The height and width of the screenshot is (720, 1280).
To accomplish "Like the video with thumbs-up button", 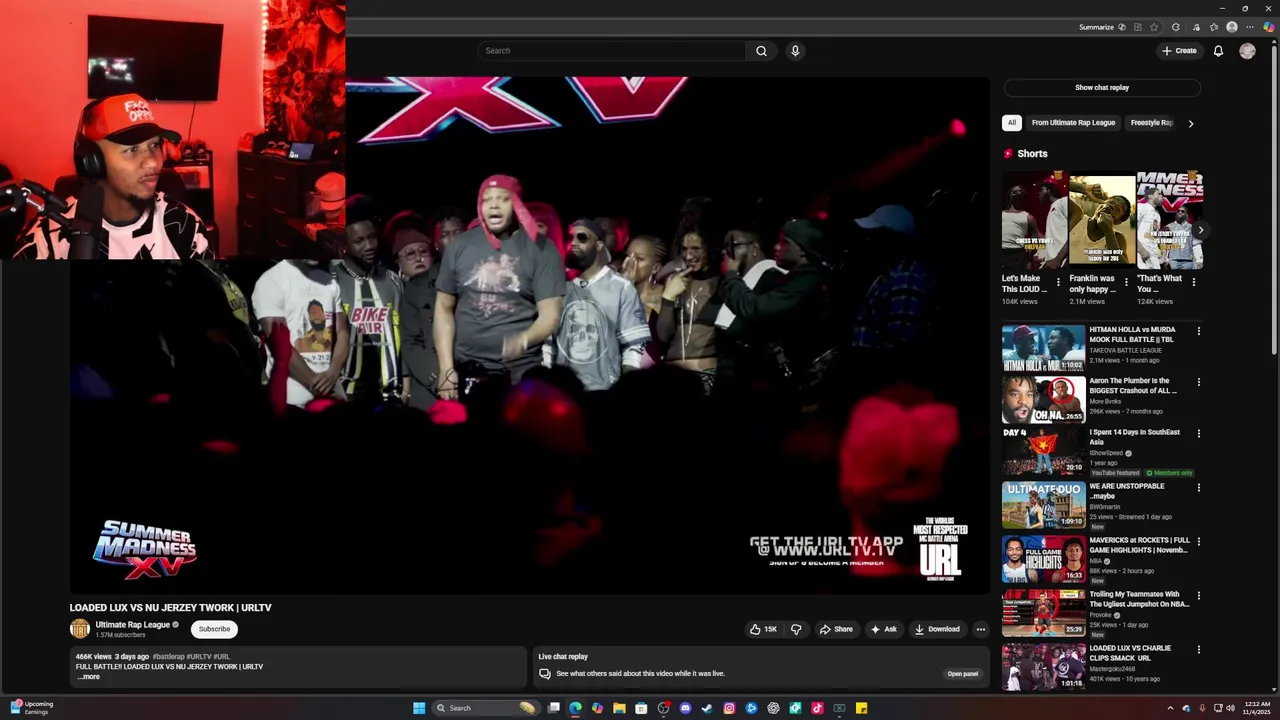I will pos(764,629).
